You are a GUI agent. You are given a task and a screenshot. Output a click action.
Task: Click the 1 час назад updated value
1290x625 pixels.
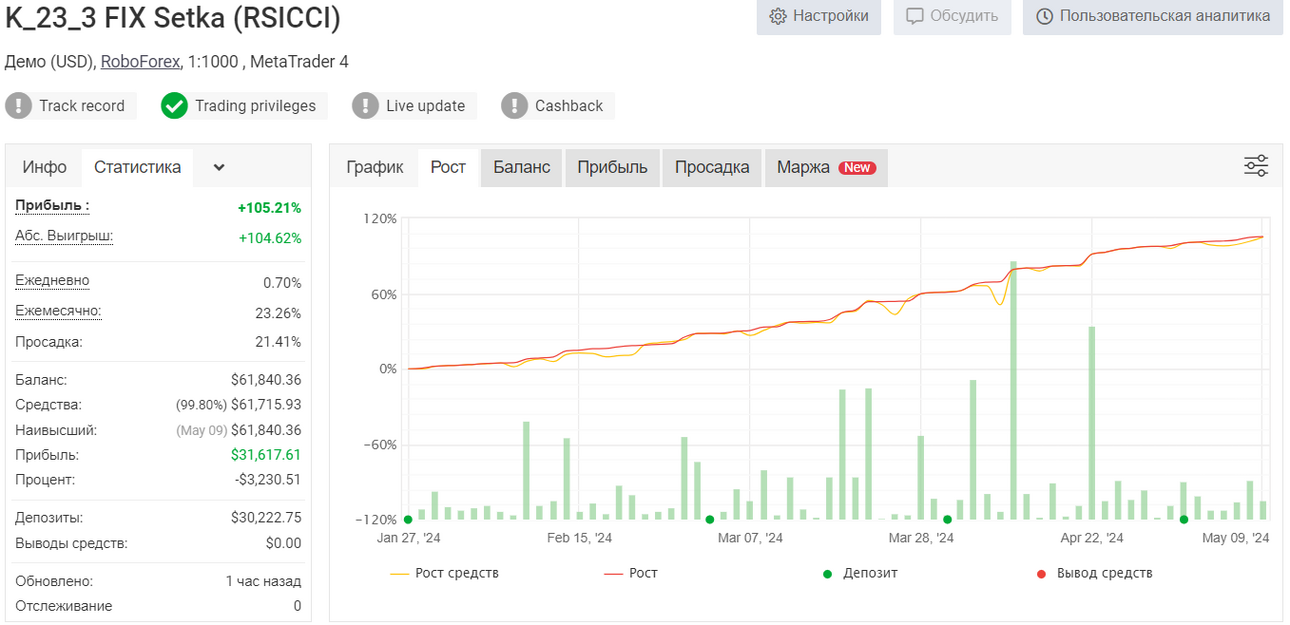[x=263, y=581]
